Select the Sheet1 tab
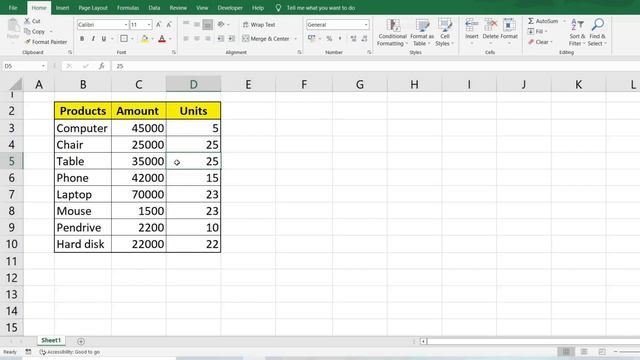The width and height of the screenshot is (640, 360). tap(51, 340)
